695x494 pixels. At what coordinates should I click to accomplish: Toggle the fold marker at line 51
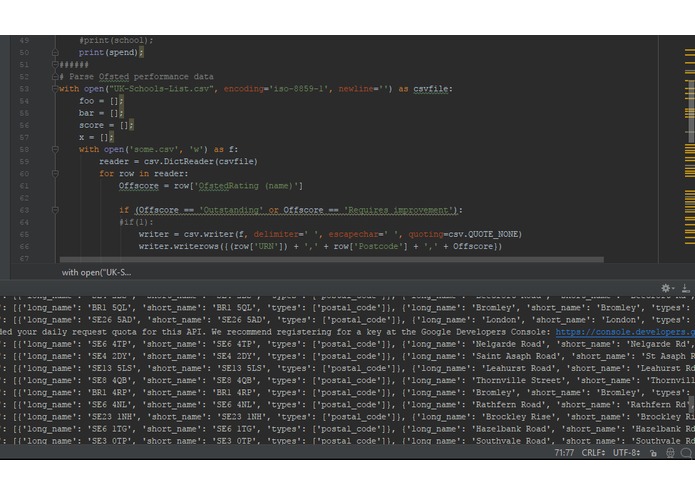[55, 64]
